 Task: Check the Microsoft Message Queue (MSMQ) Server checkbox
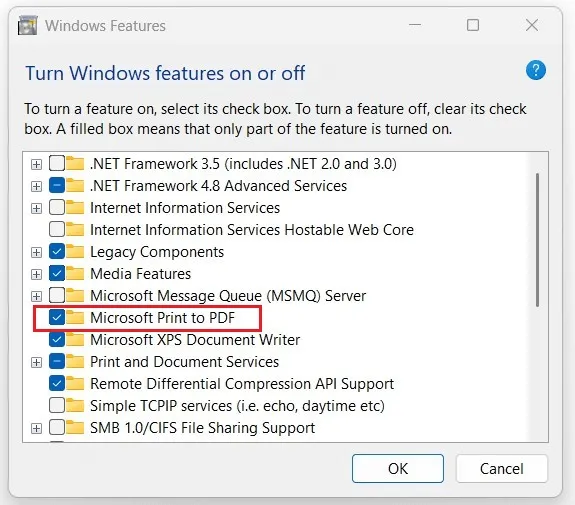point(57,295)
